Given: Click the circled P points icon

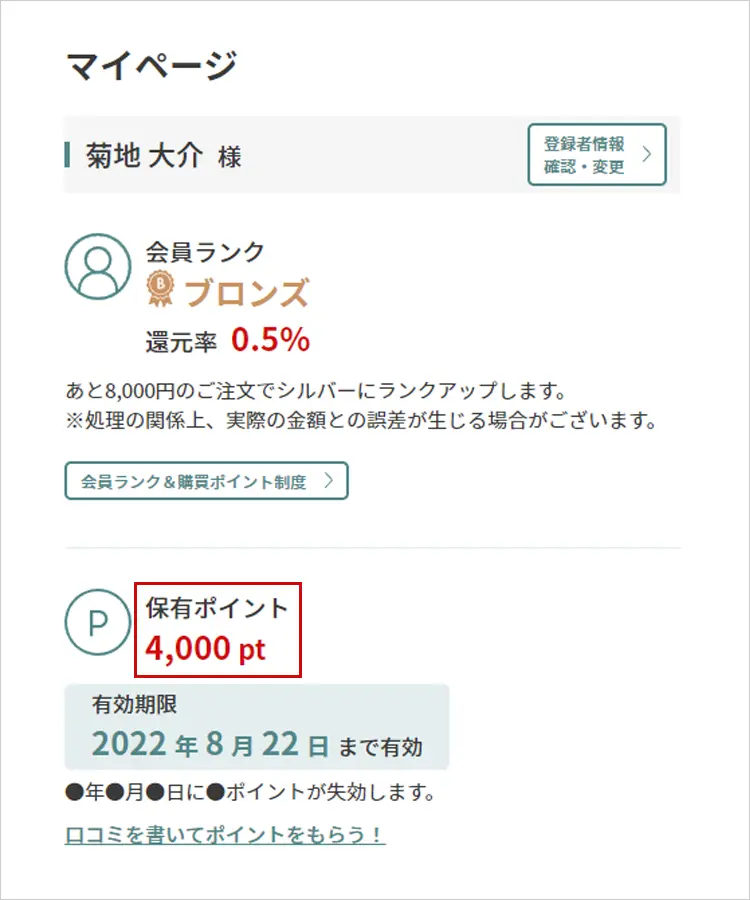Looking at the screenshot, I should [97, 622].
